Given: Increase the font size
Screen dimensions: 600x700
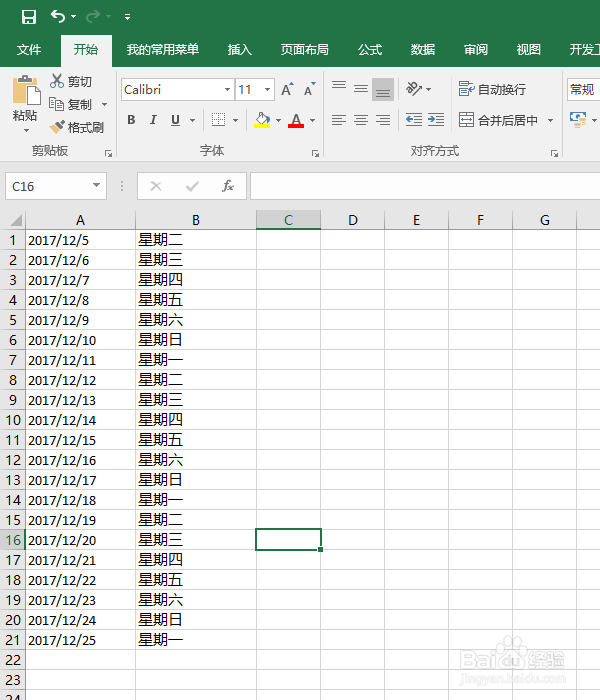Looking at the screenshot, I should coord(287,89).
